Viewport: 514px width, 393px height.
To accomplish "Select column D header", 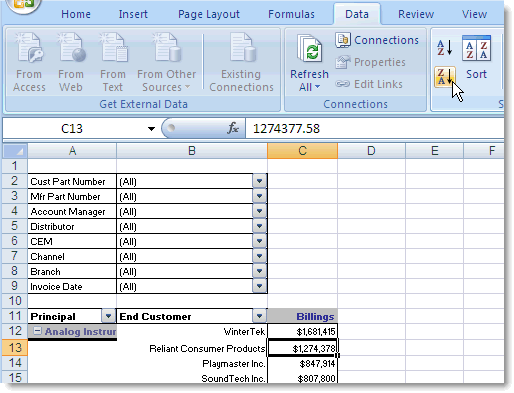I will coord(371,151).
